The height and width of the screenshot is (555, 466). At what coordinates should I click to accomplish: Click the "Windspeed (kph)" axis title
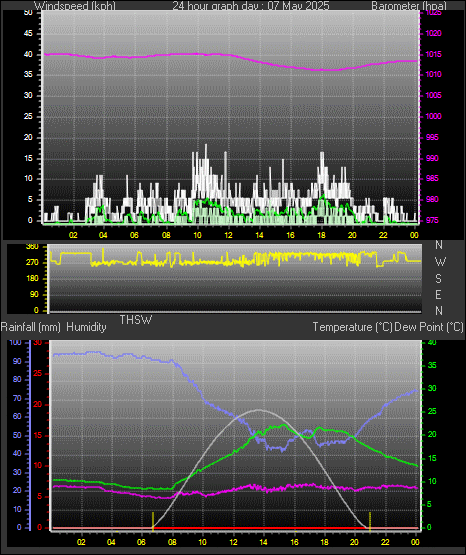click(x=75, y=5)
